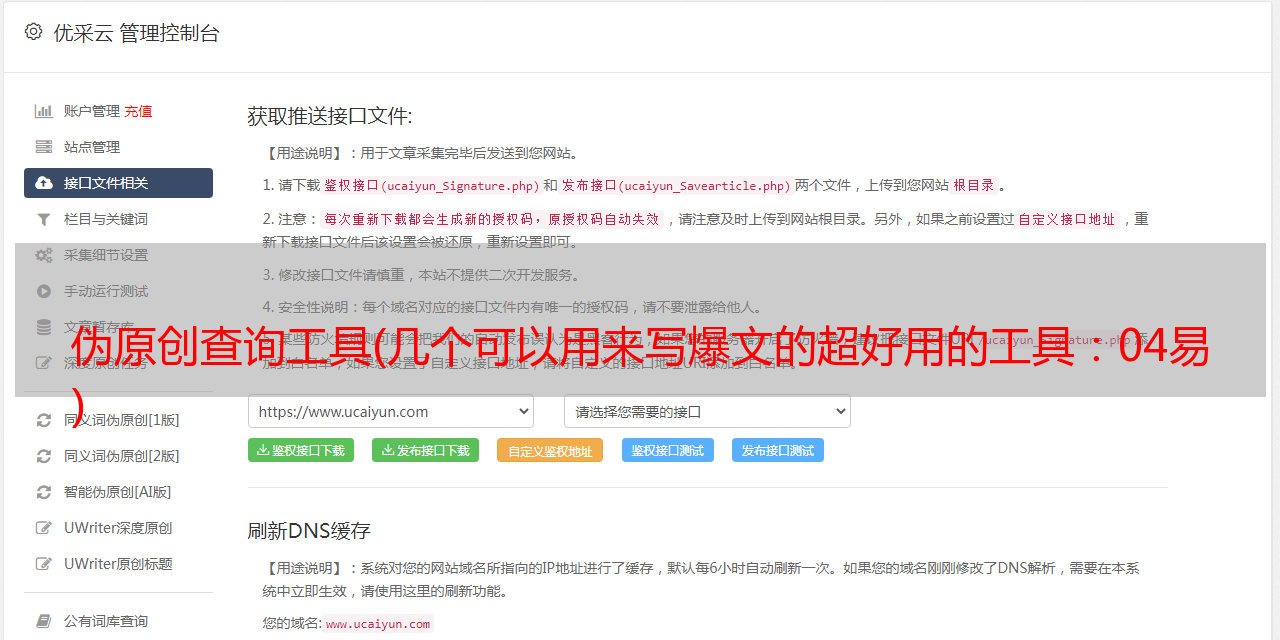
Task: Click the highlighted 自定义接口地址 text
Action: tap(1067, 219)
